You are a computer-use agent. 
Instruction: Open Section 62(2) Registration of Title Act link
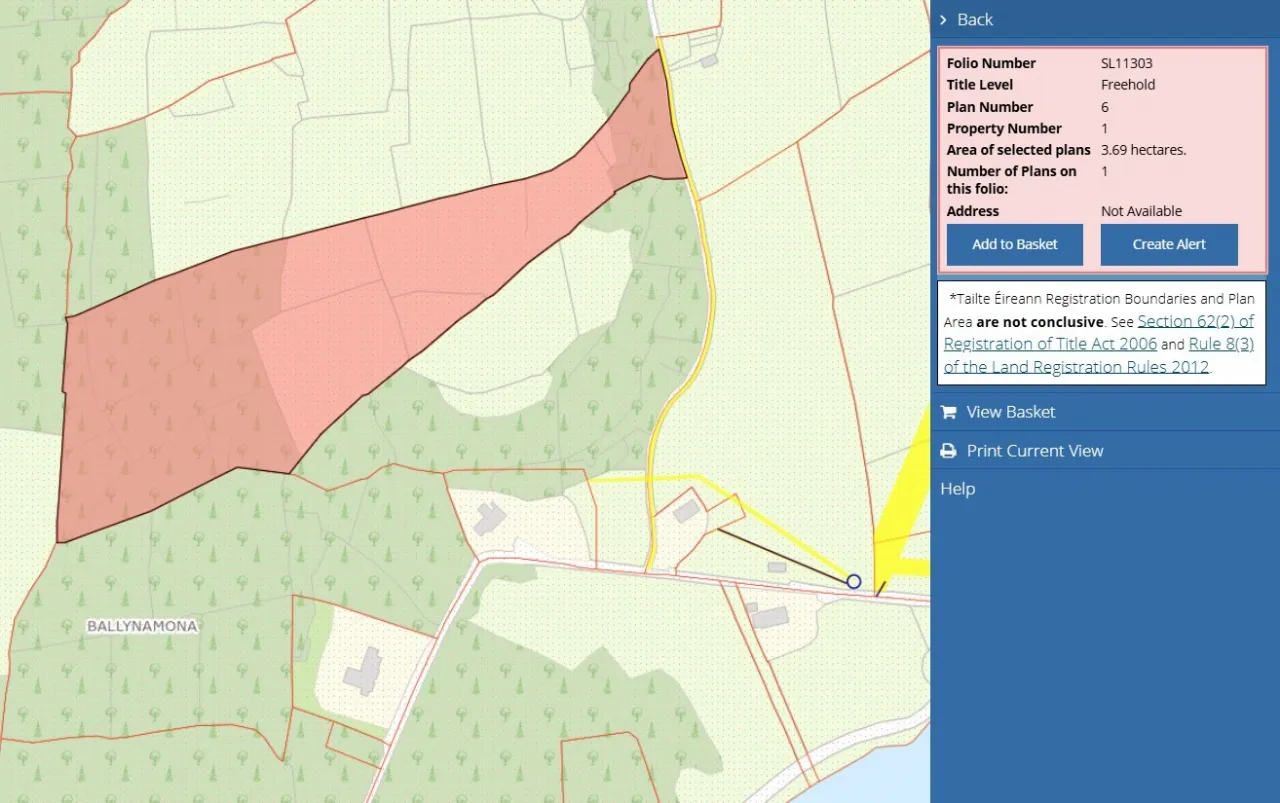coord(1195,322)
